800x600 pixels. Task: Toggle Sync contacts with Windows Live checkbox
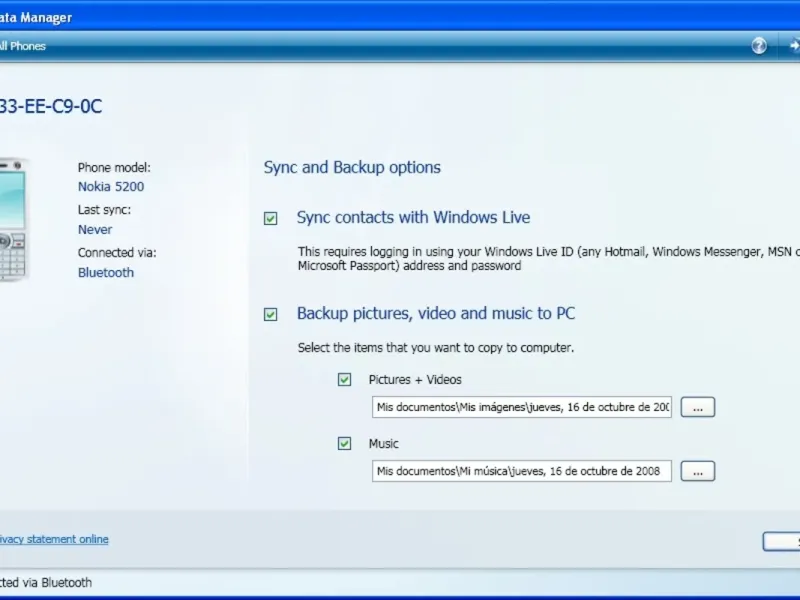point(270,218)
